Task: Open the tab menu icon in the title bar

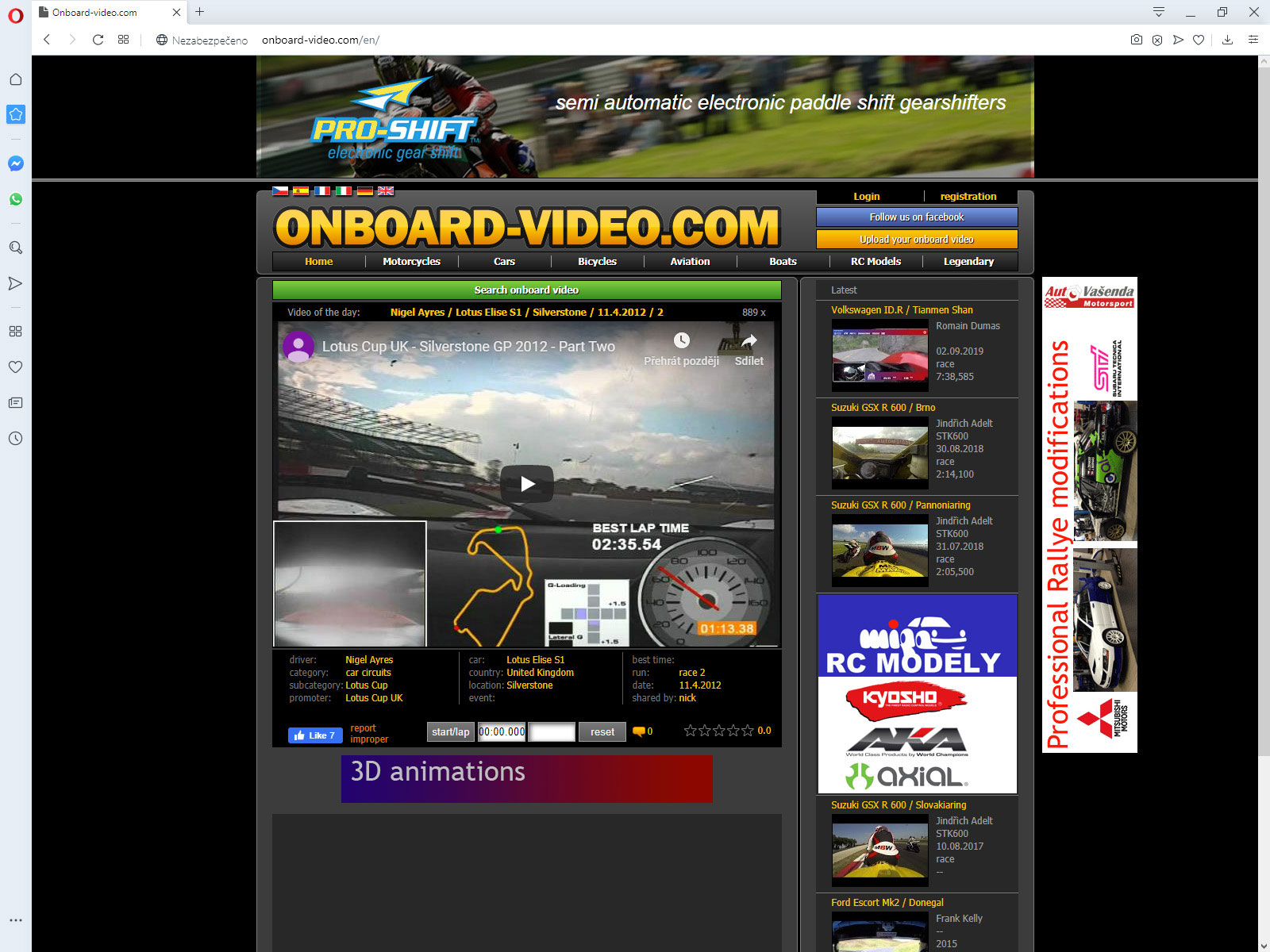Action: [1159, 12]
